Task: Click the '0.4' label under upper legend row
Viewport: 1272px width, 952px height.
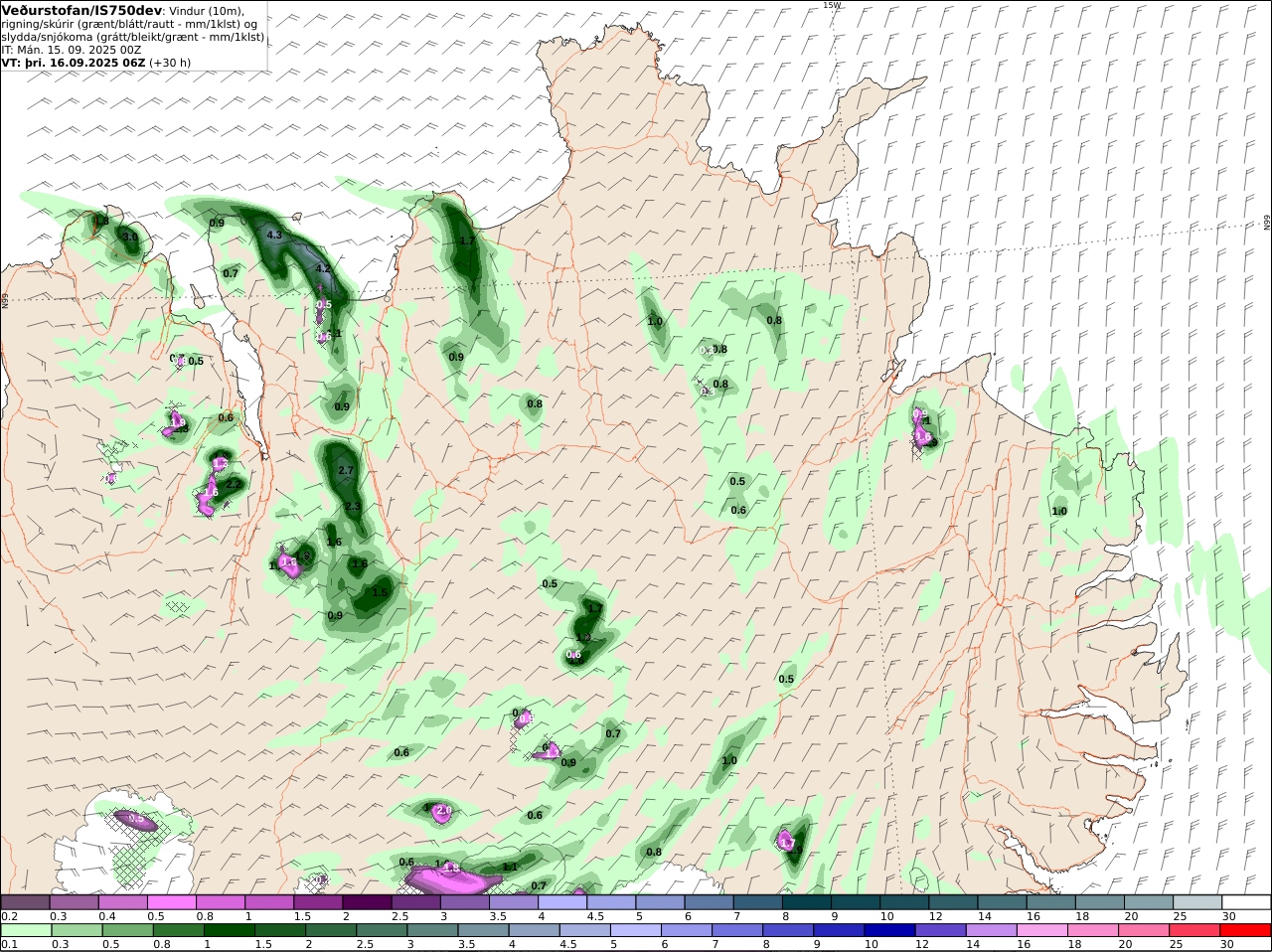Action: tap(107, 916)
